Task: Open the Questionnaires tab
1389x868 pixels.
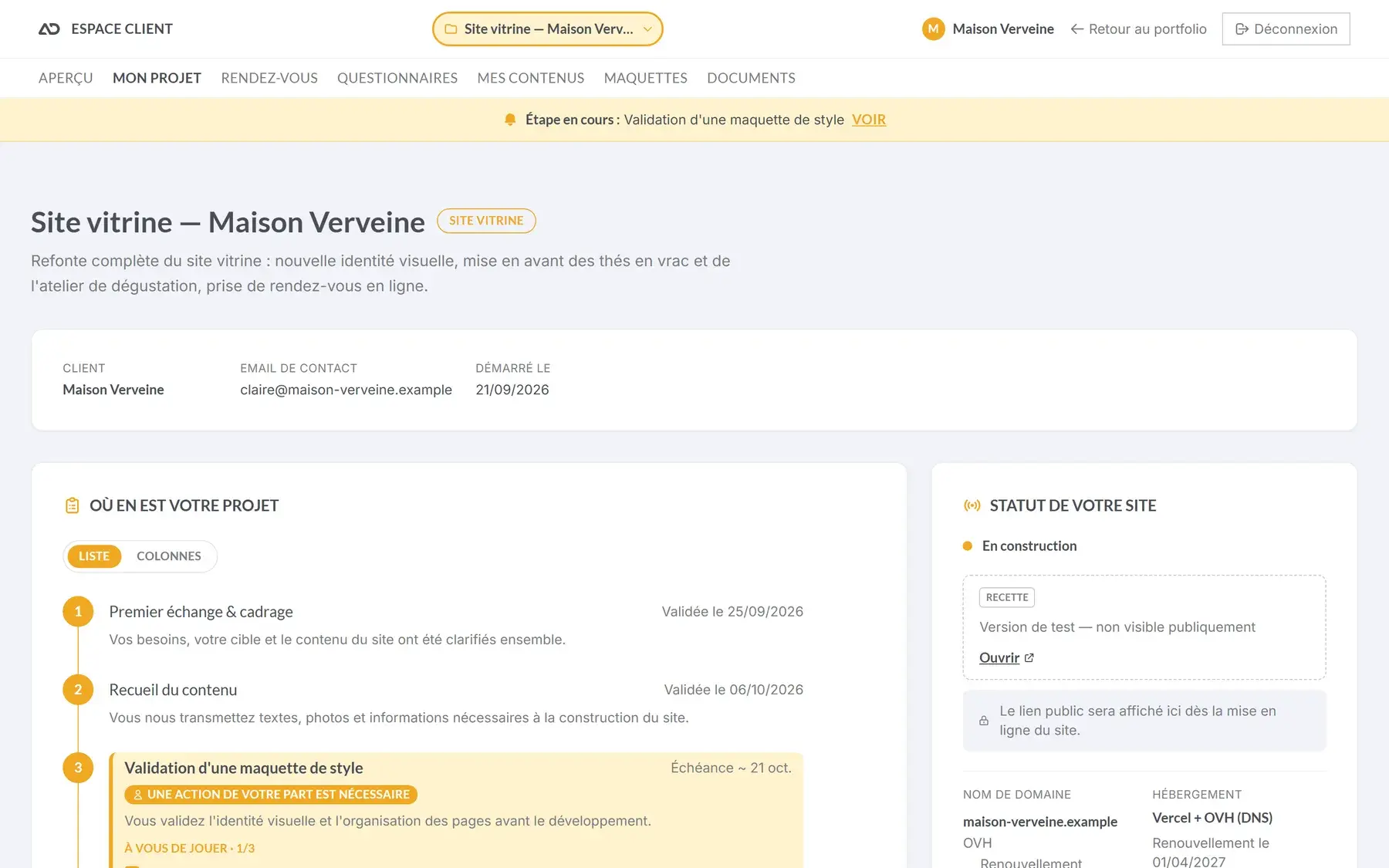Action: pyautogui.click(x=397, y=78)
